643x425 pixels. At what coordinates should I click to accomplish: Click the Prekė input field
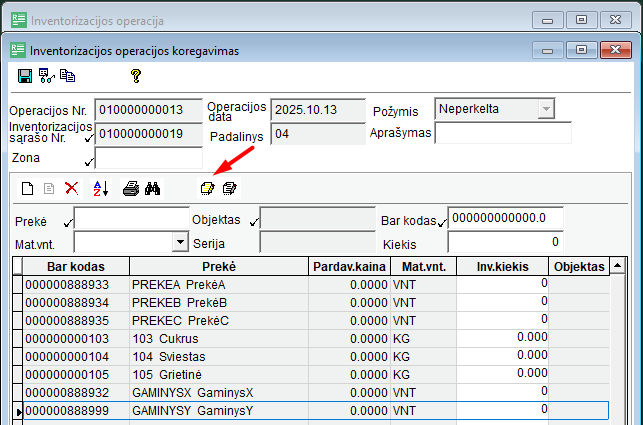(x=130, y=218)
